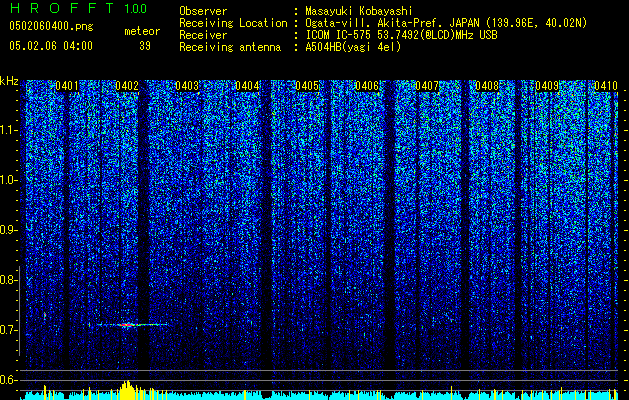Click the yellow intensity peak in bottom graph
This screenshot has height=400, width=629.
click(128, 390)
